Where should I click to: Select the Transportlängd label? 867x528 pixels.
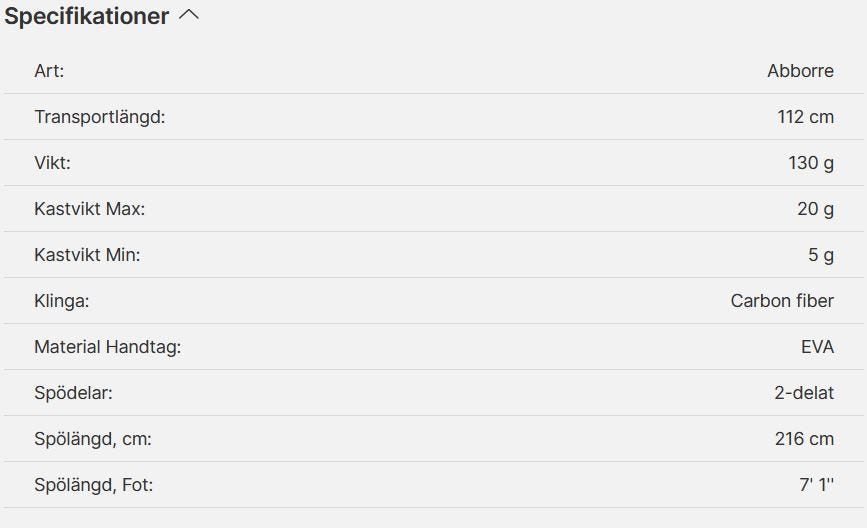[99, 117]
